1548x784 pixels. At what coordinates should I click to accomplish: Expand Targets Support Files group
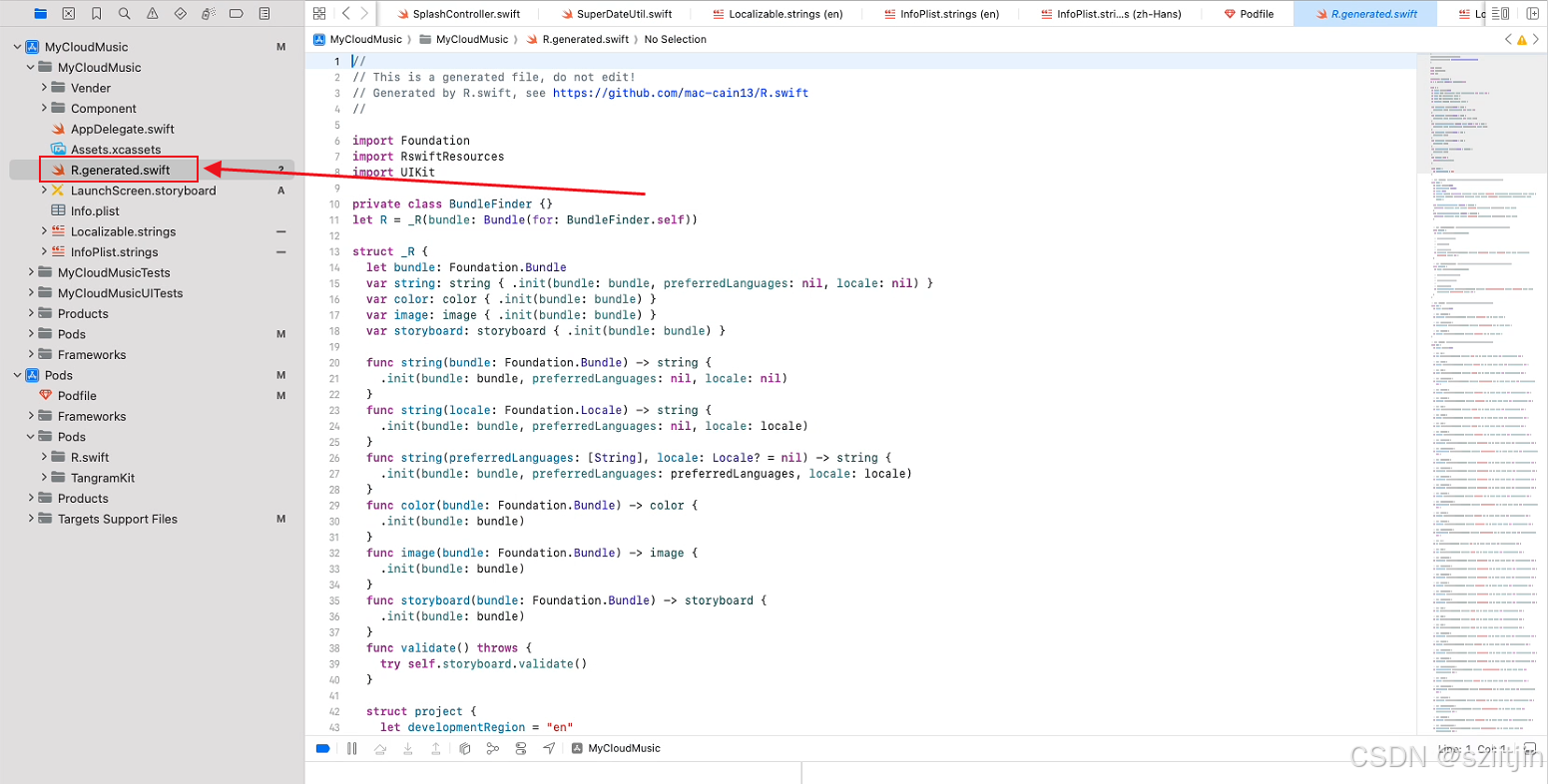point(31,519)
